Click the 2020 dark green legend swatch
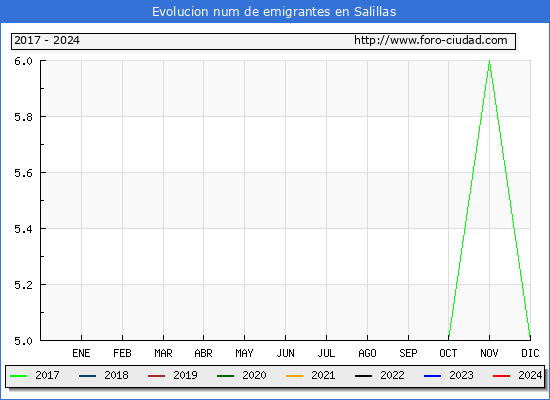 click(x=226, y=376)
